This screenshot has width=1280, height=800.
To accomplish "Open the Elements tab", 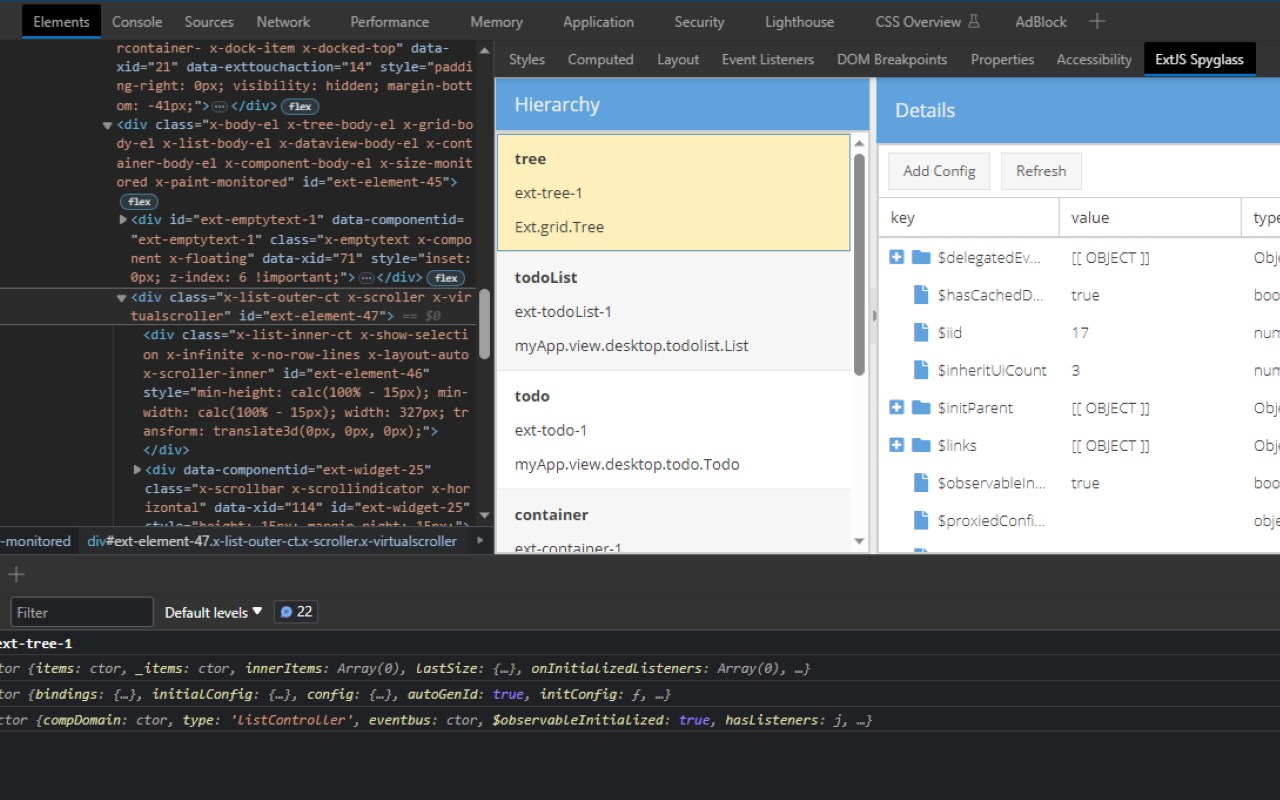I will click(x=61, y=21).
